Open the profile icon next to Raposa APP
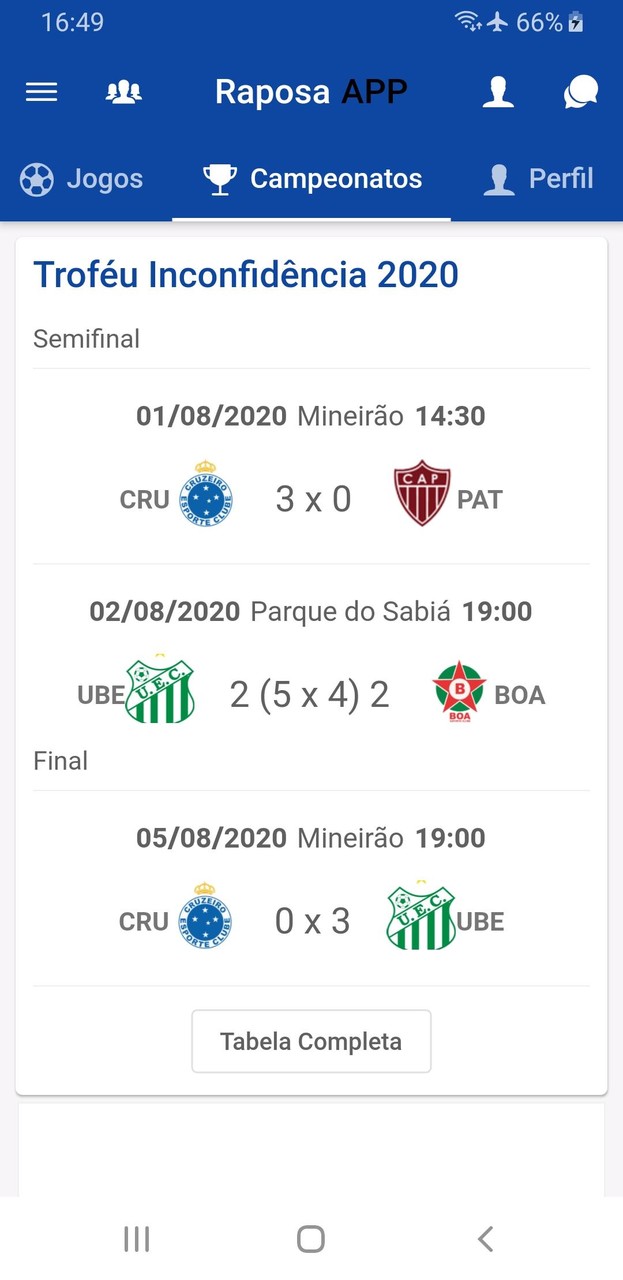Screen dimensions: 623x1280 [498, 91]
